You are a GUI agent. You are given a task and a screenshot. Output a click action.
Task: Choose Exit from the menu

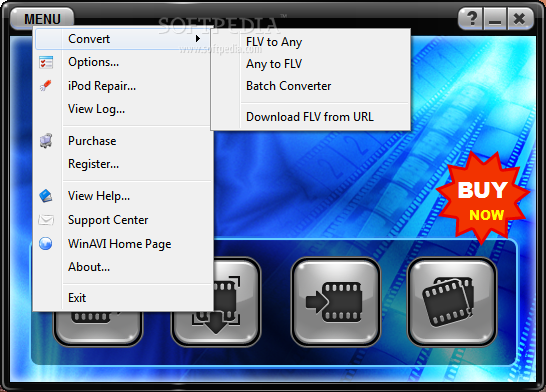(123, 298)
